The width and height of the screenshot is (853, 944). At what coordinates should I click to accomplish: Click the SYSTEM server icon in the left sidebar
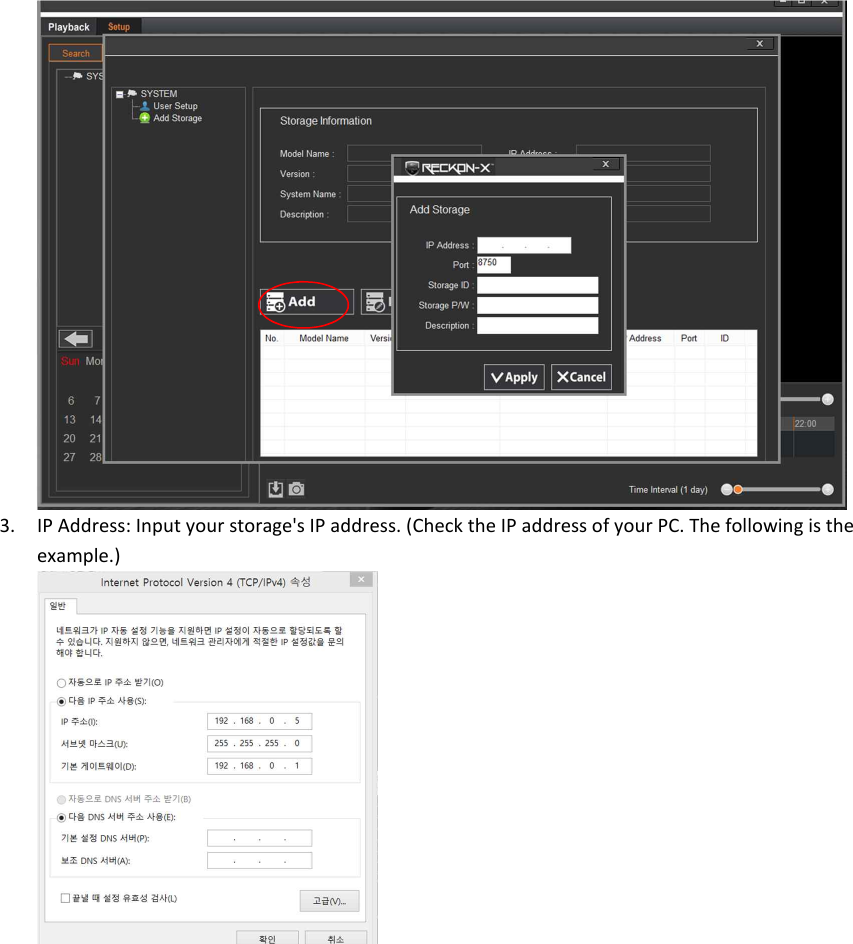[77, 76]
